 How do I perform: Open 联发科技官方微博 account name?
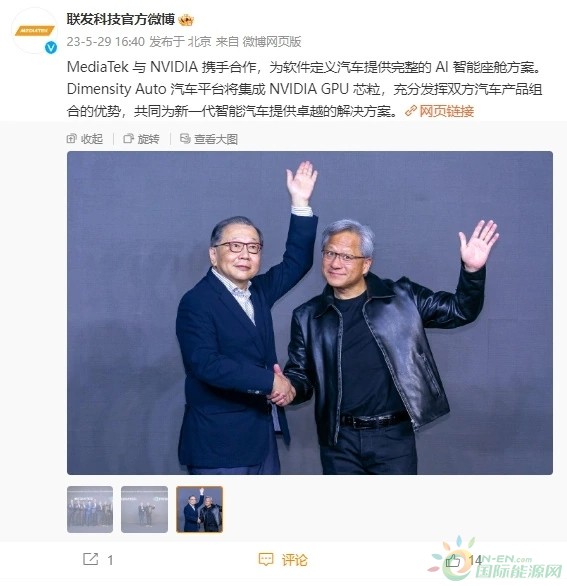(121, 19)
